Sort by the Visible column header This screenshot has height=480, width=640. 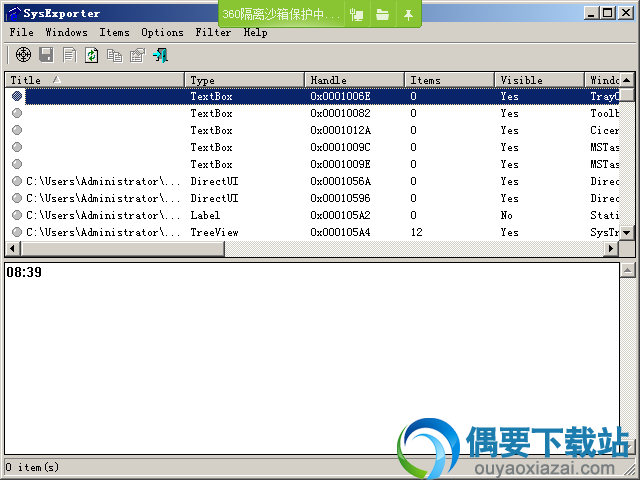click(x=540, y=80)
